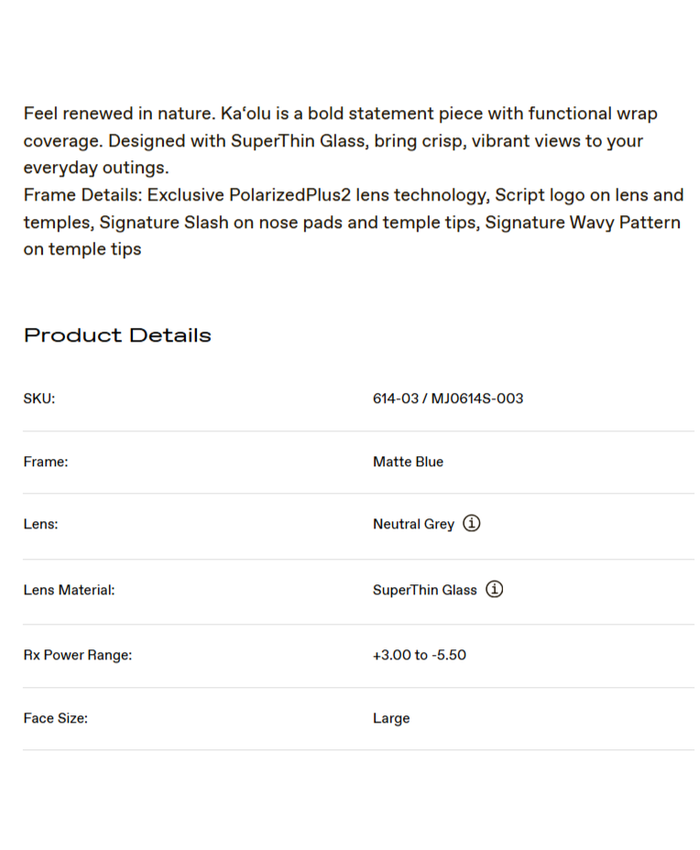Screen dimensions: 700x850
Task: Click the SuperThin Glass info icon
Action: 494,590
